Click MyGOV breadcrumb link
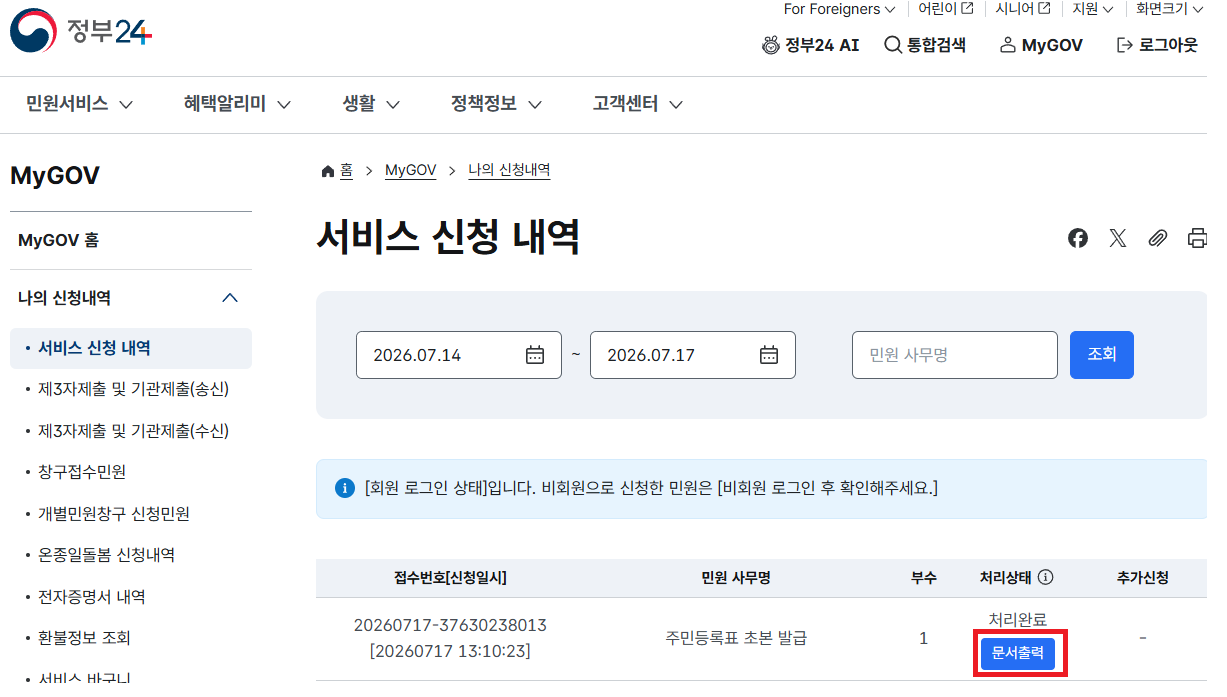1227x697 pixels. point(411,171)
